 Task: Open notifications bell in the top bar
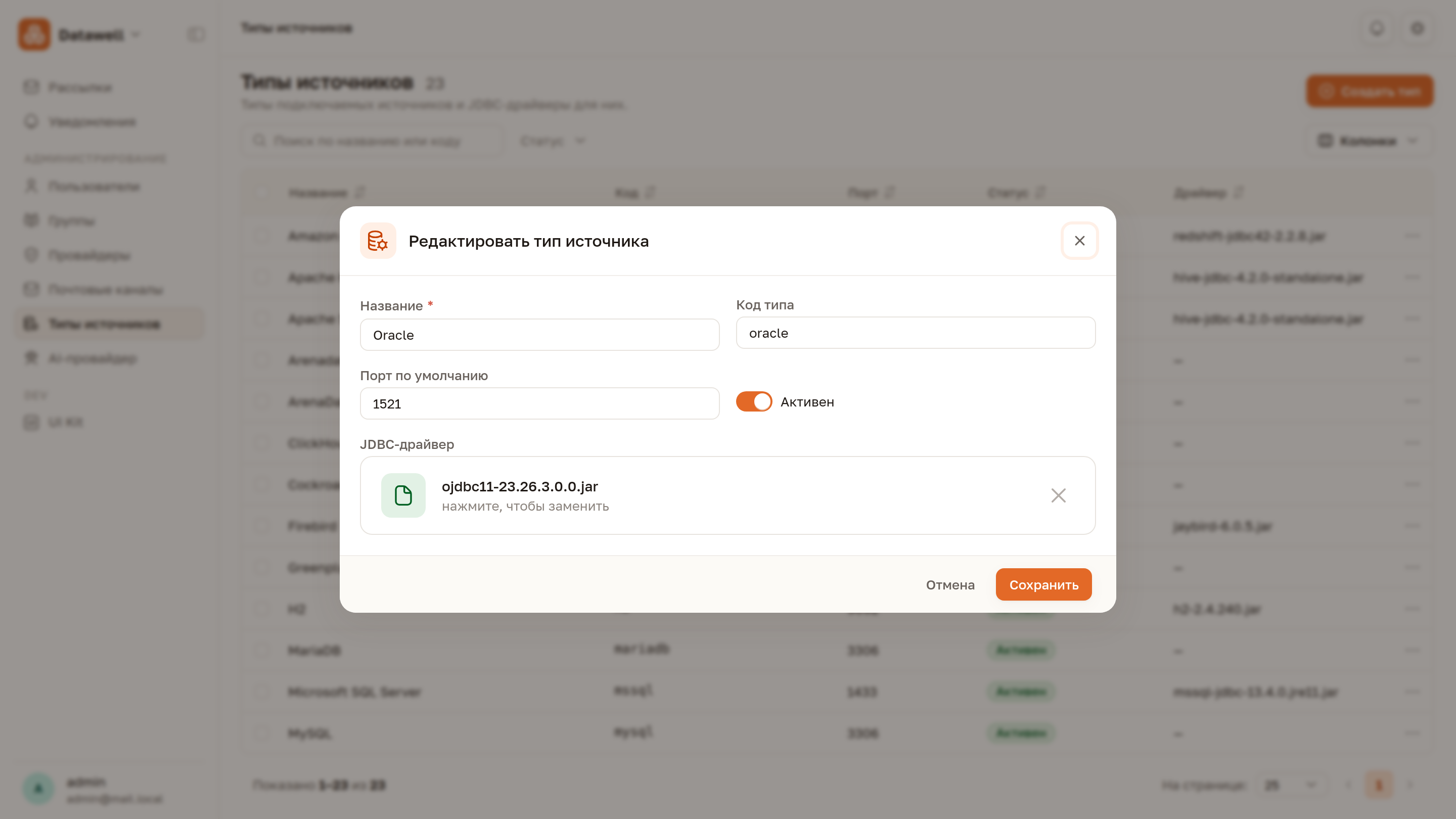(1376, 28)
